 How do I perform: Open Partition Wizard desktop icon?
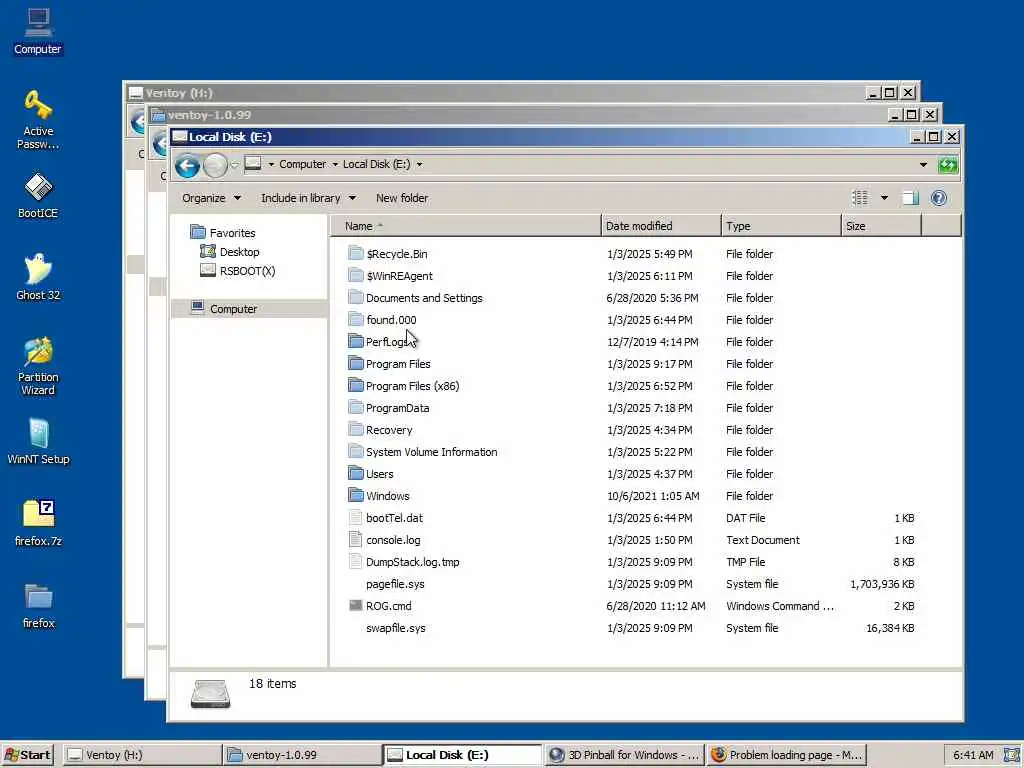[38, 366]
